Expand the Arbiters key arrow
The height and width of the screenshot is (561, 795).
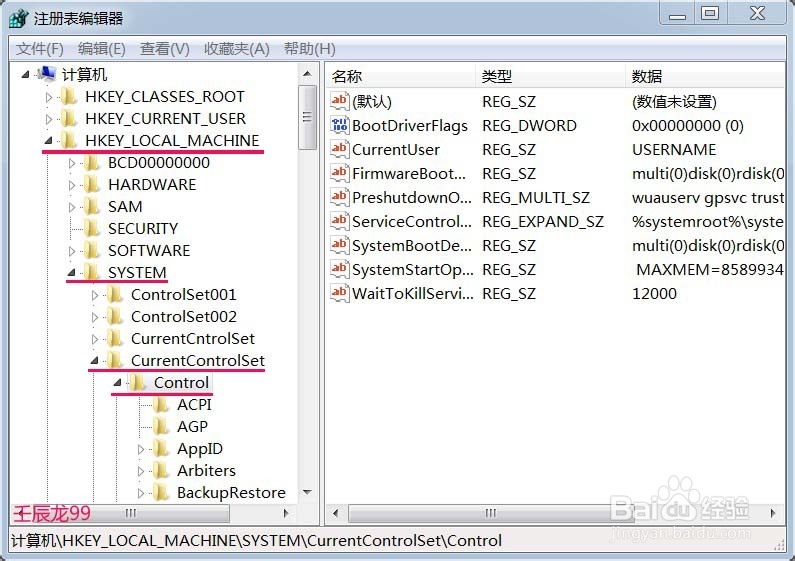140,471
